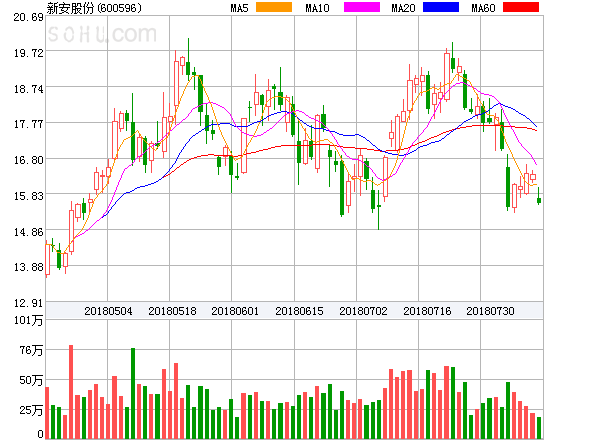Click the 18.74 price axis label
Viewport: 600px width, 440px height.
pos(28,89)
